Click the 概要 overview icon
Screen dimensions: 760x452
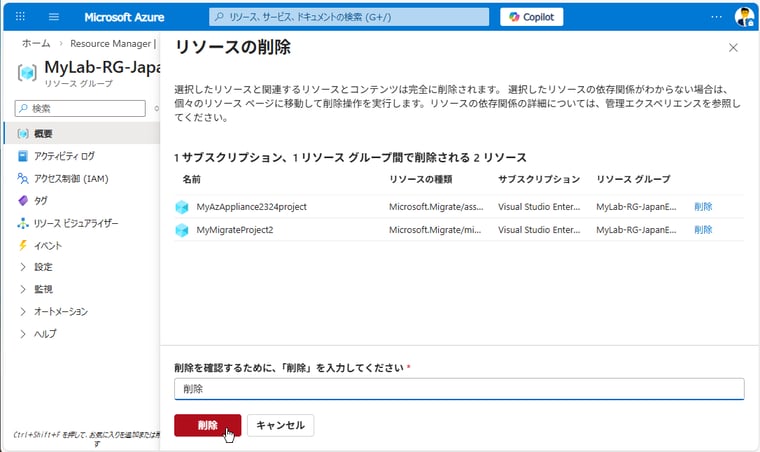[23, 134]
